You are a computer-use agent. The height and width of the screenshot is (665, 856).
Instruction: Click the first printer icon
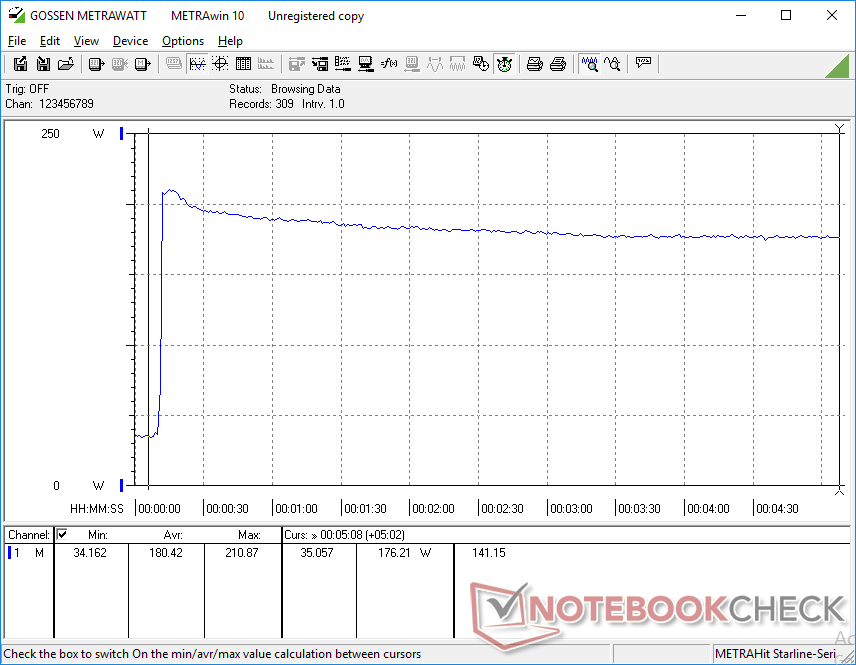tap(535, 64)
